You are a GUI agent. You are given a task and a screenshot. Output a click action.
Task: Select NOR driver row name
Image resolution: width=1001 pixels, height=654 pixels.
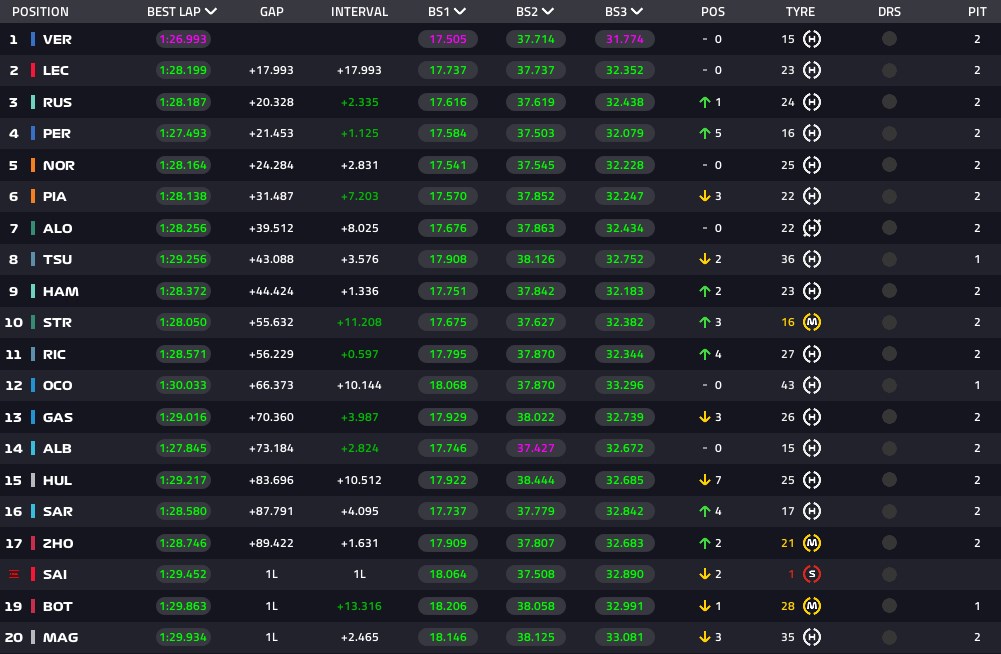point(59,165)
